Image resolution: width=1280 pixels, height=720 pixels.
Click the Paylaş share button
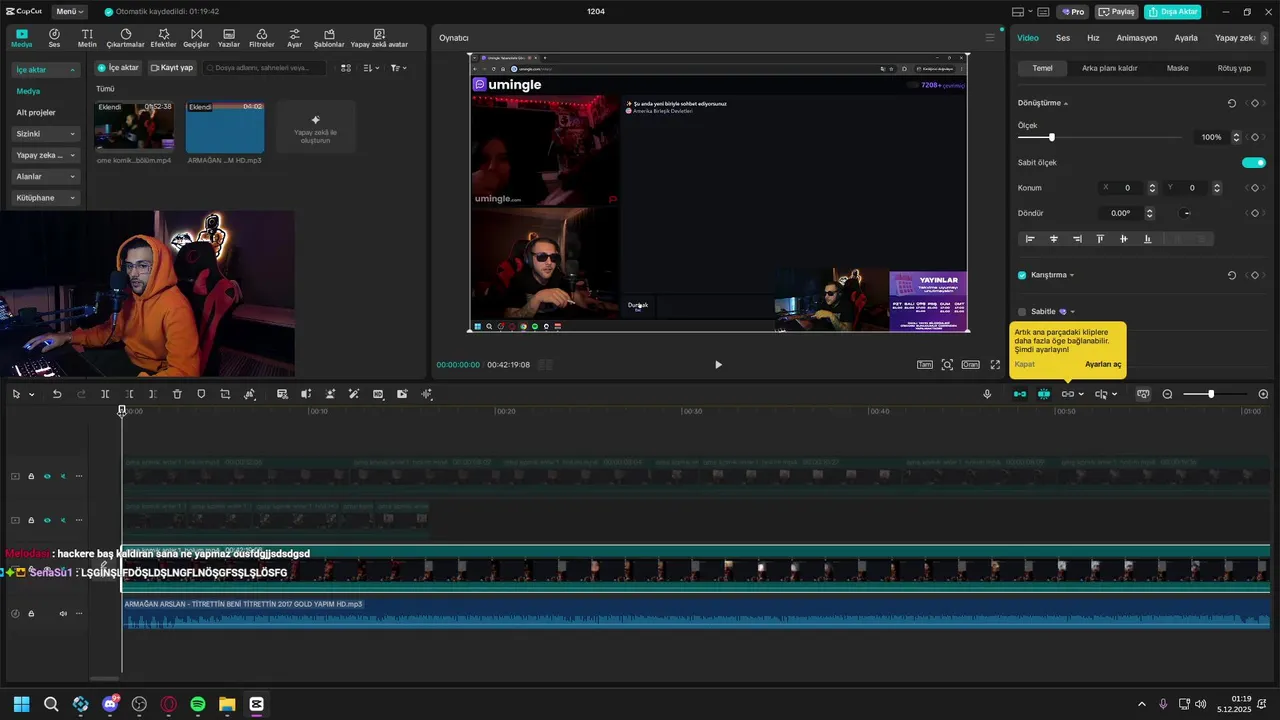[x=1117, y=12]
